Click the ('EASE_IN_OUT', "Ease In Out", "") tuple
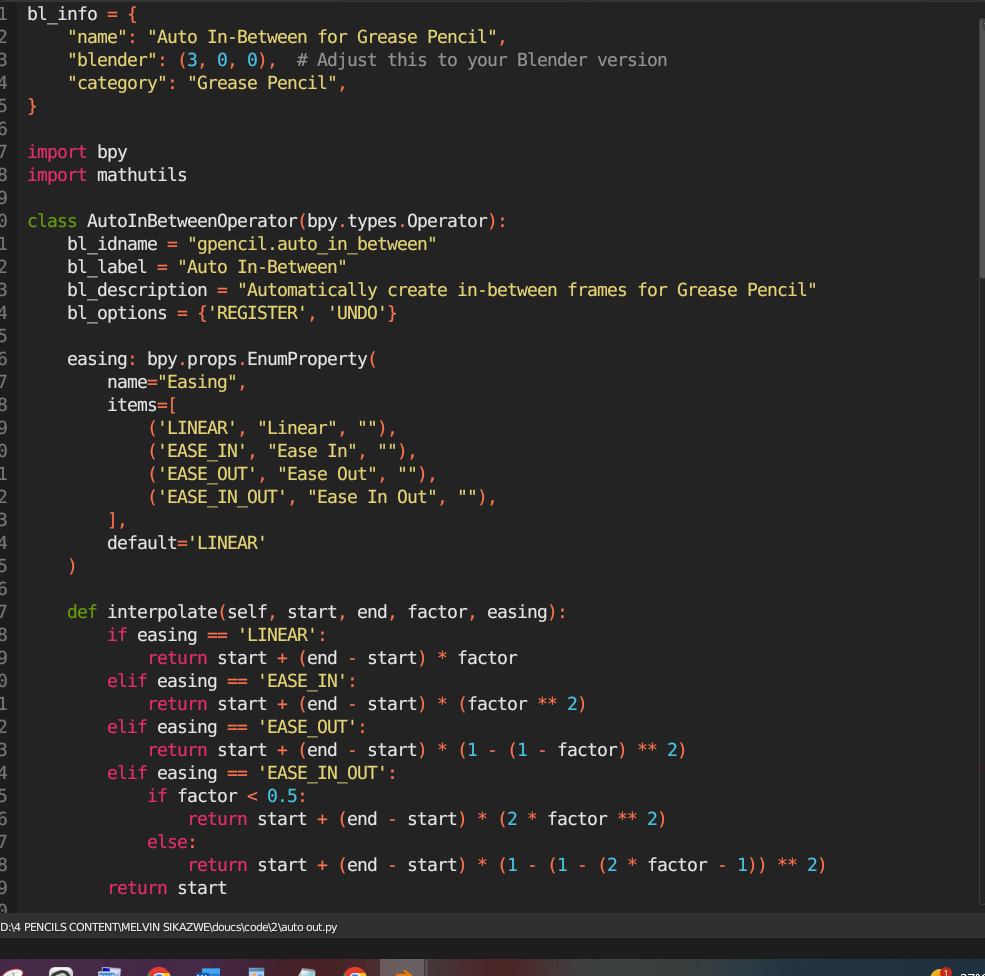Screen dimensions: 985x976 coord(322,497)
